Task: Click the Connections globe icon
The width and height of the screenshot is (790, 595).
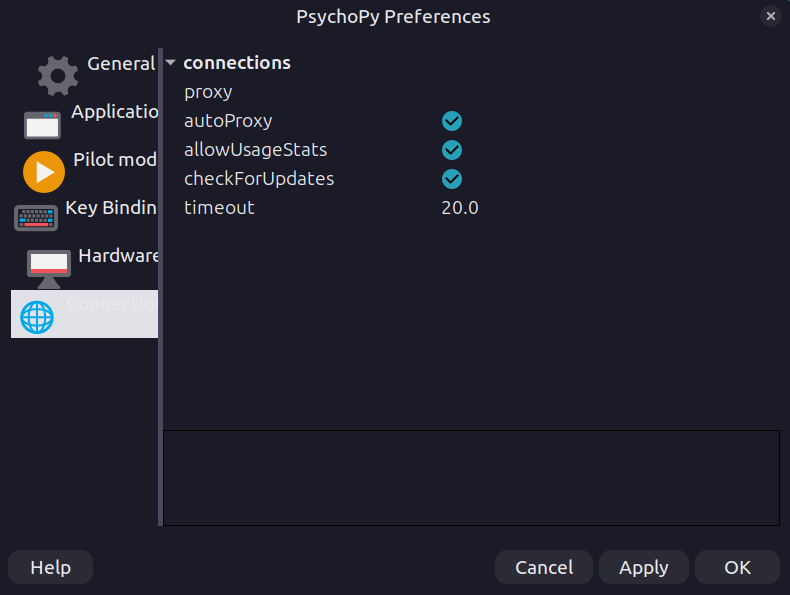Action: click(x=37, y=317)
